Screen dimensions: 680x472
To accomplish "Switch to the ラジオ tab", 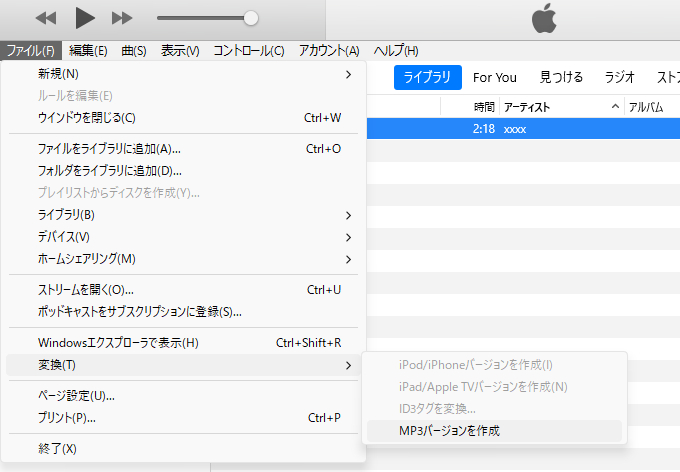I will point(620,78).
